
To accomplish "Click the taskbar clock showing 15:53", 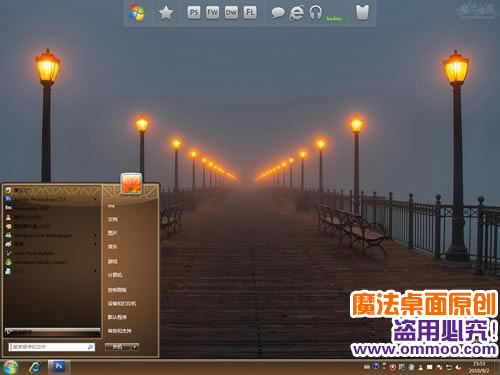I will click(479, 367).
